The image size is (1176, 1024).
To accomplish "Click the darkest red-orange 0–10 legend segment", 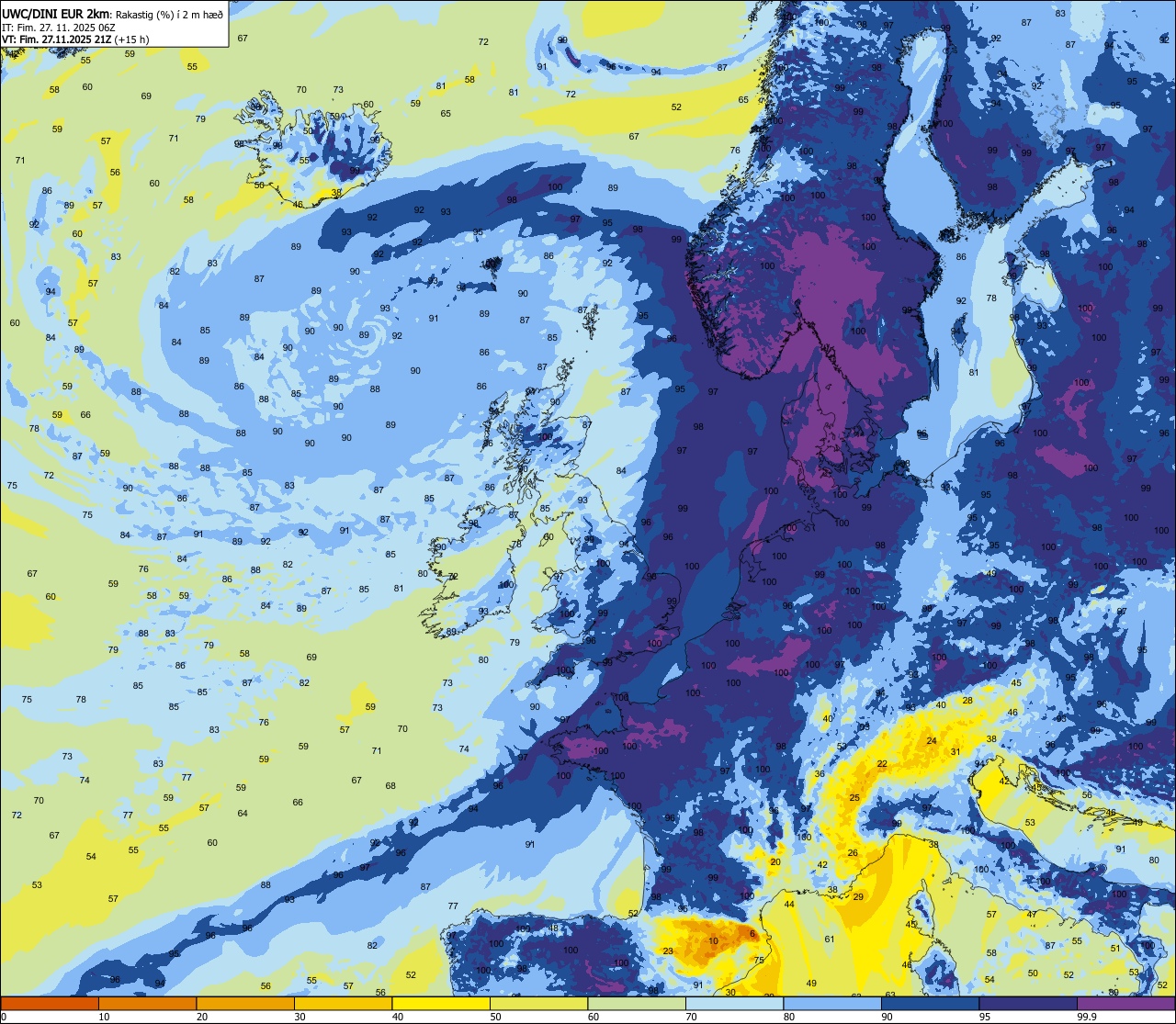I will coord(50,1003).
